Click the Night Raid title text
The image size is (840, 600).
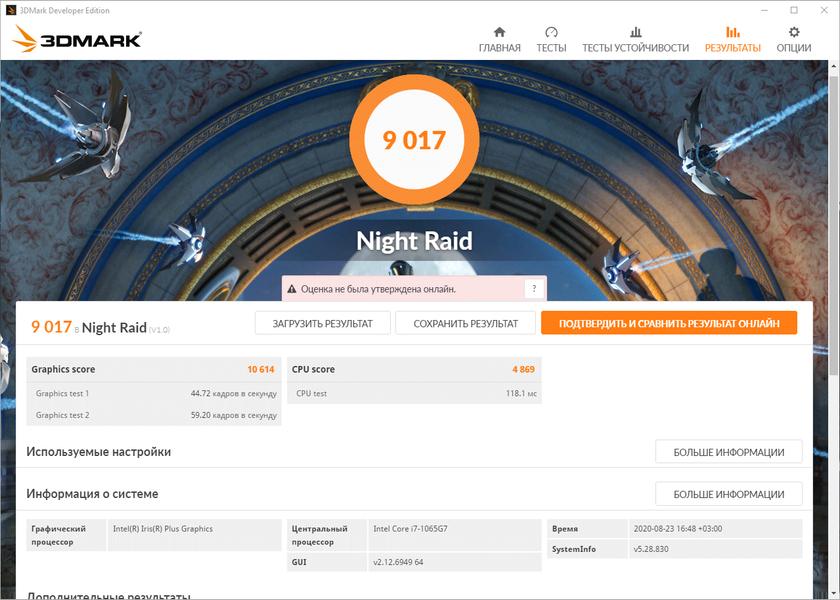[x=414, y=241]
